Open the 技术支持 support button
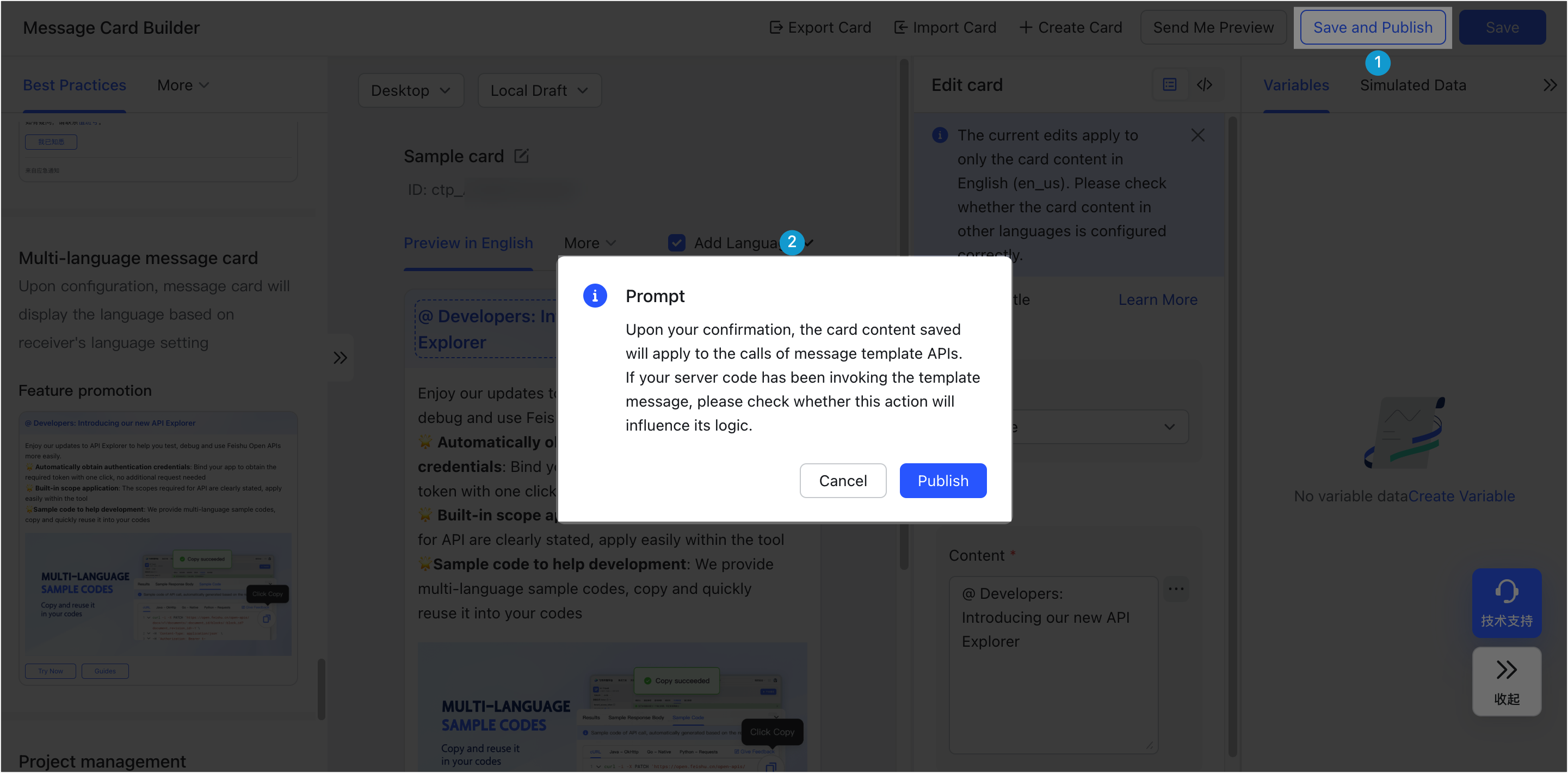Viewport: 1568px width, 773px height. pos(1506,603)
